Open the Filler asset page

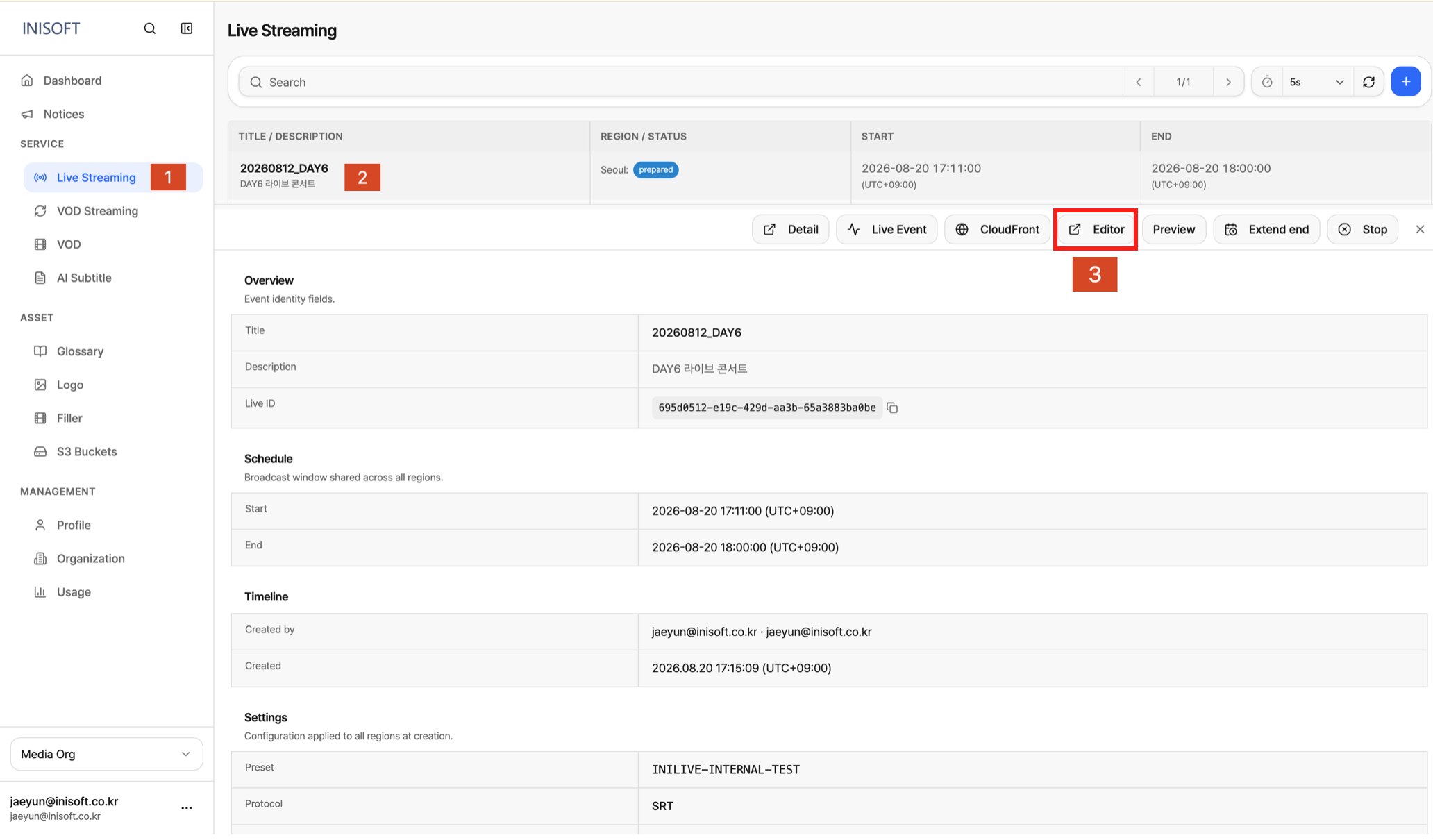click(x=69, y=418)
